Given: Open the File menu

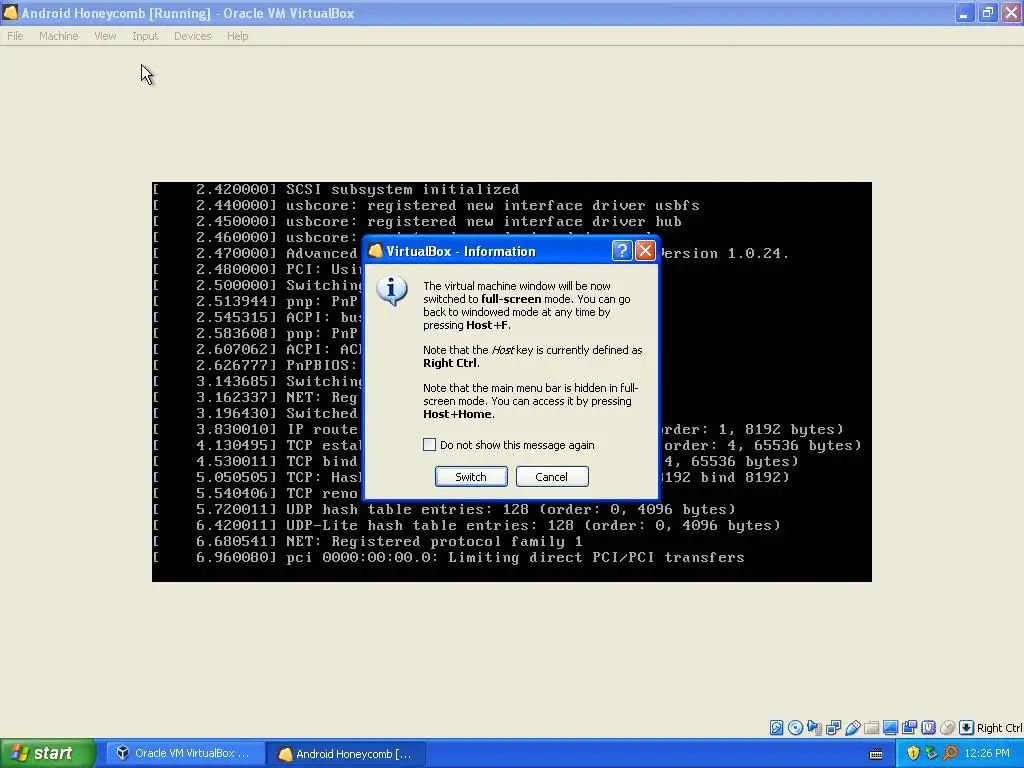Looking at the screenshot, I should coord(15,36).
